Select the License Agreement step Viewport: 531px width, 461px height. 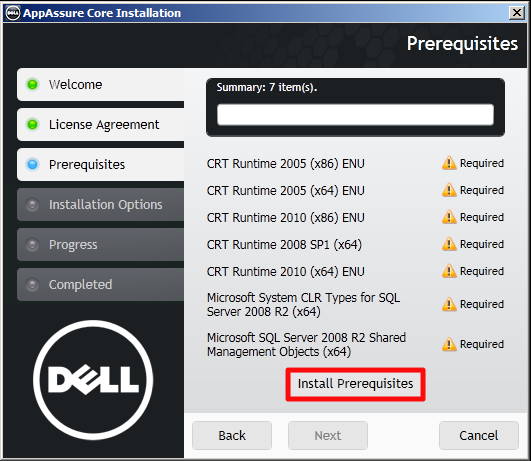[x=101, y=124]
